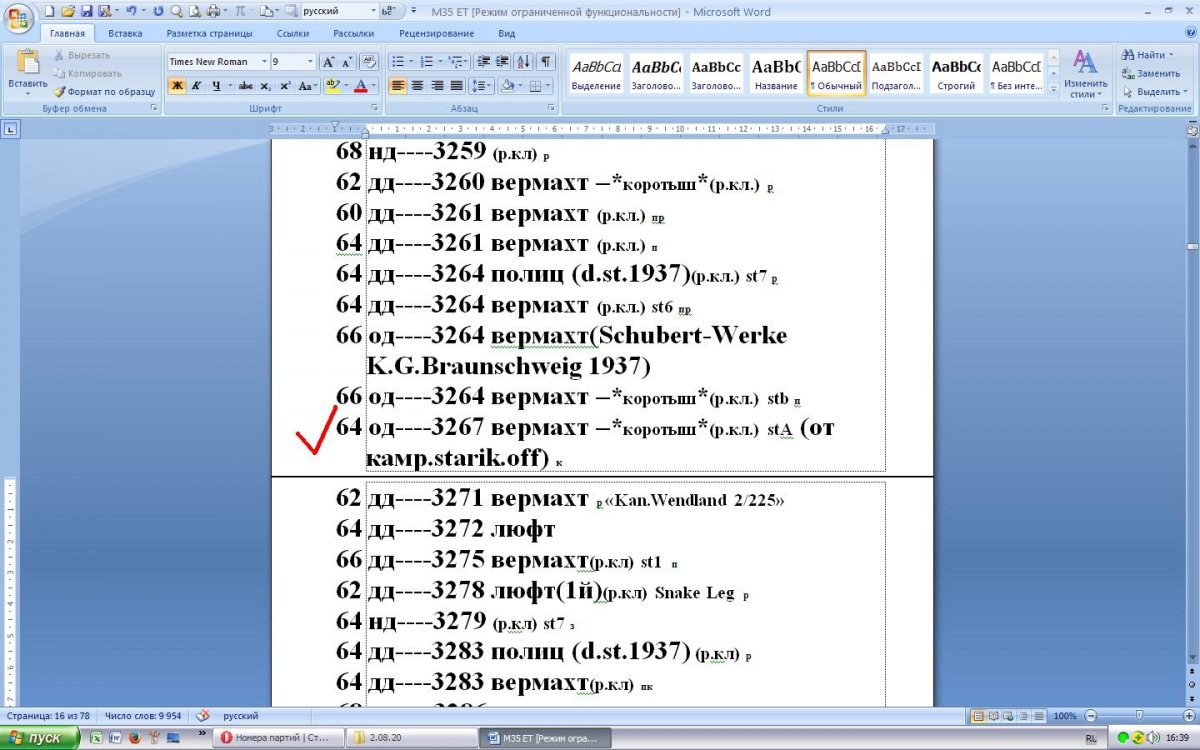Open the Рецензирование ribbon tab
Viewport: 1200px width, 750px height.
436,33
